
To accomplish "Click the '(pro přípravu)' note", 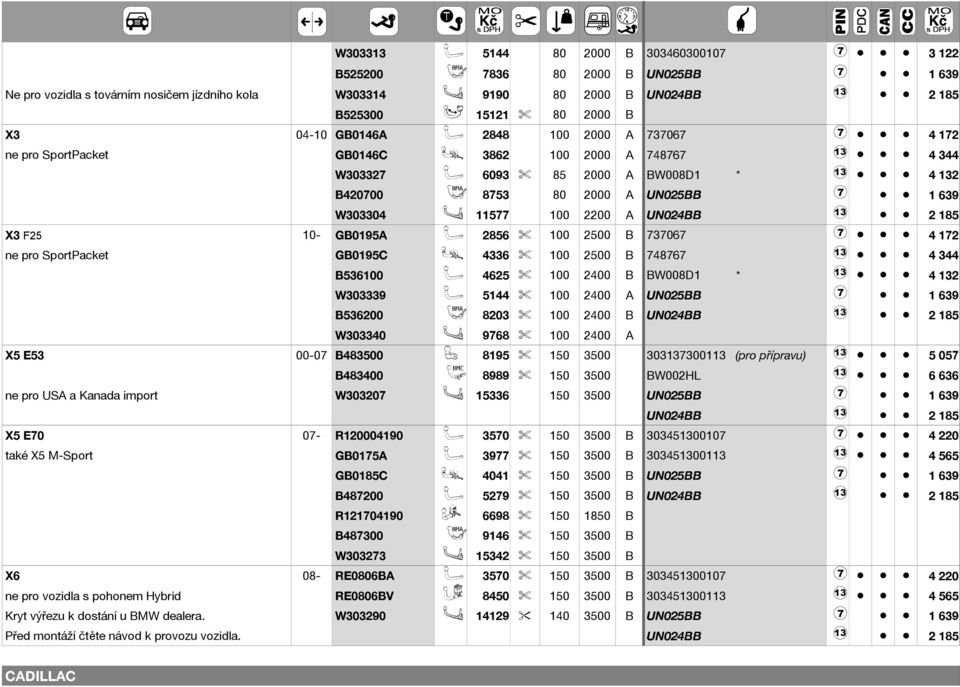I will (x=770, y=356).
